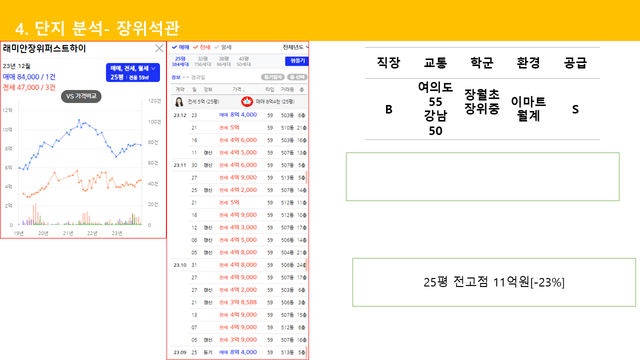Select the 33평 size tab
Image resolution: width=640 pixels, height=360 pixels.
[202, 62]
